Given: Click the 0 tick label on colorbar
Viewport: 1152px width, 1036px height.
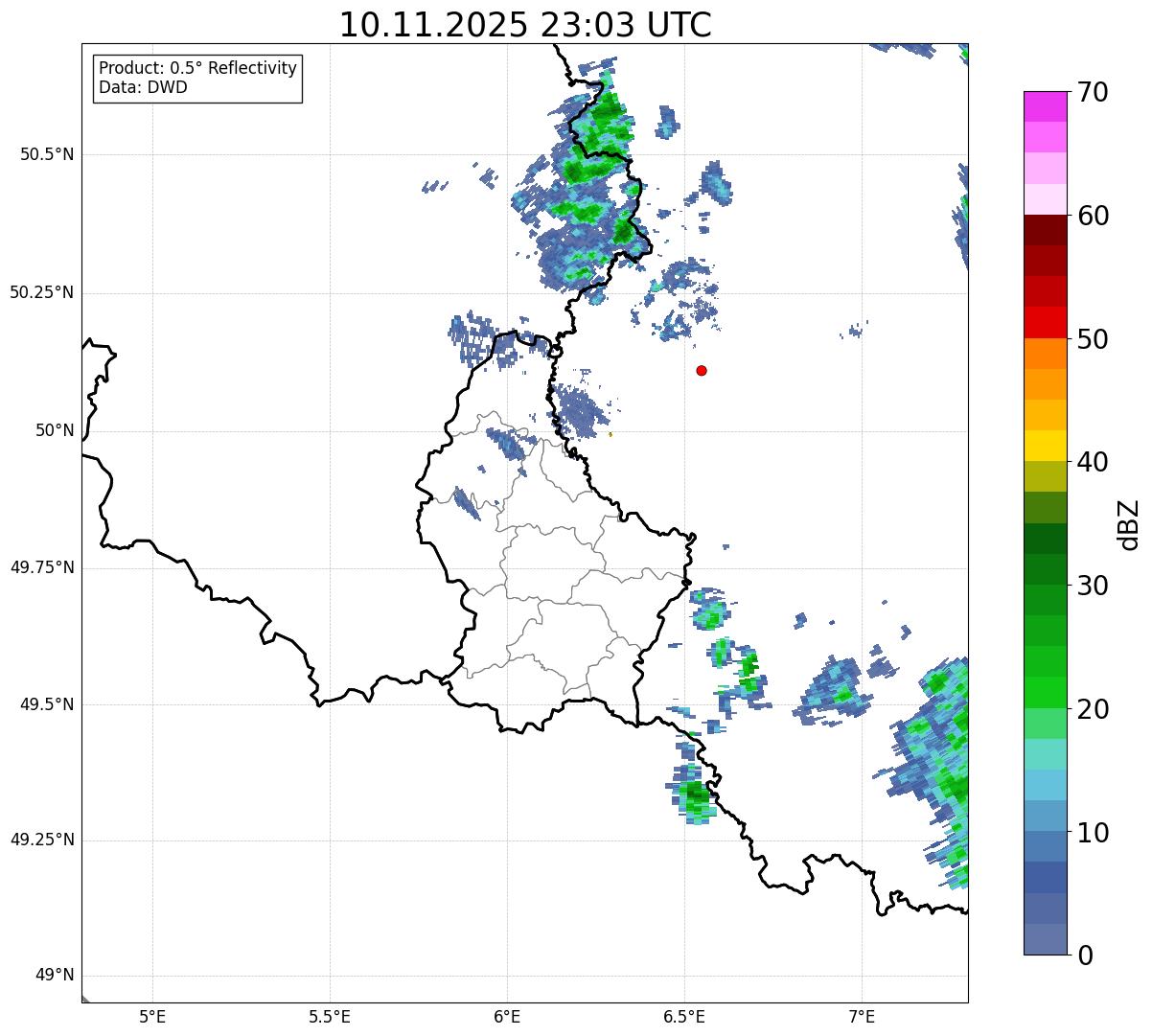Looking at the screenshot, I should tap(1084, 955).
